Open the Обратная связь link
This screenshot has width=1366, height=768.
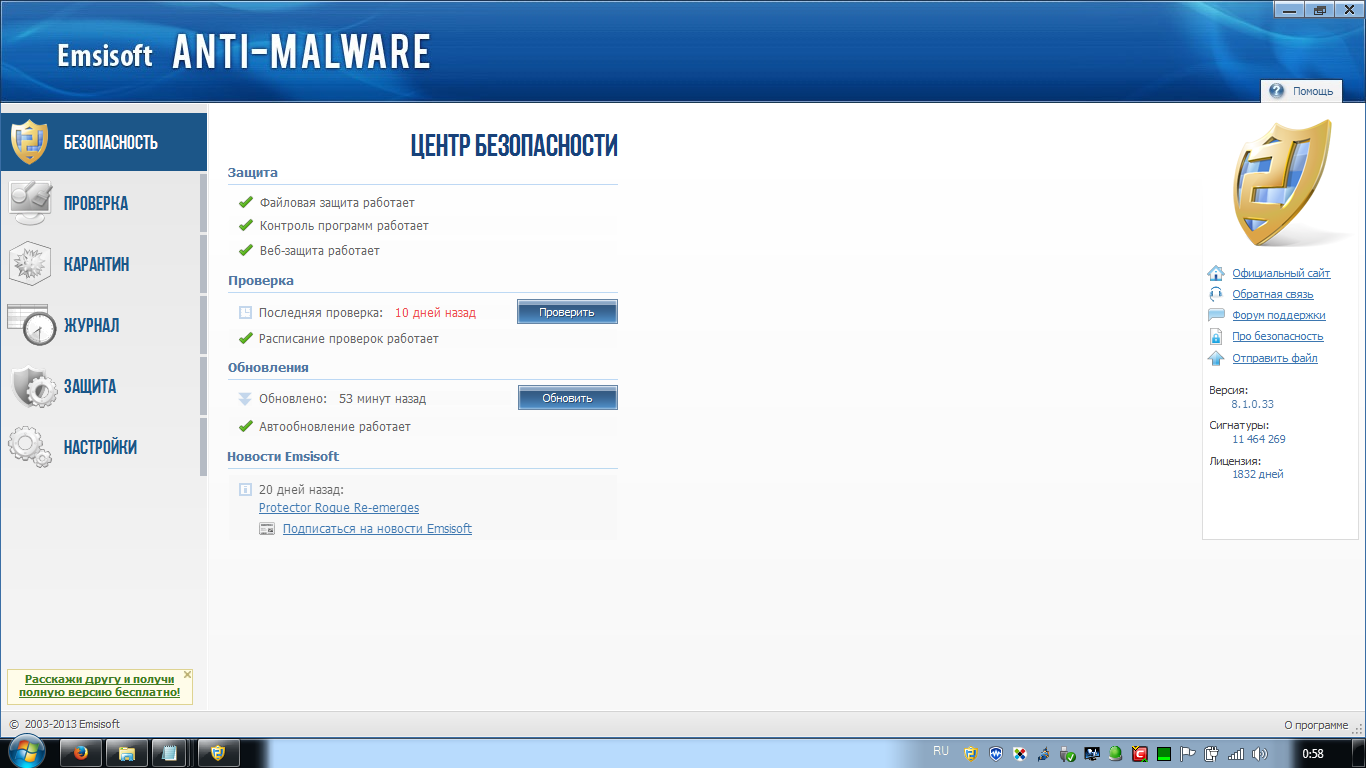pyautogui.click(x=1273, y=294)
